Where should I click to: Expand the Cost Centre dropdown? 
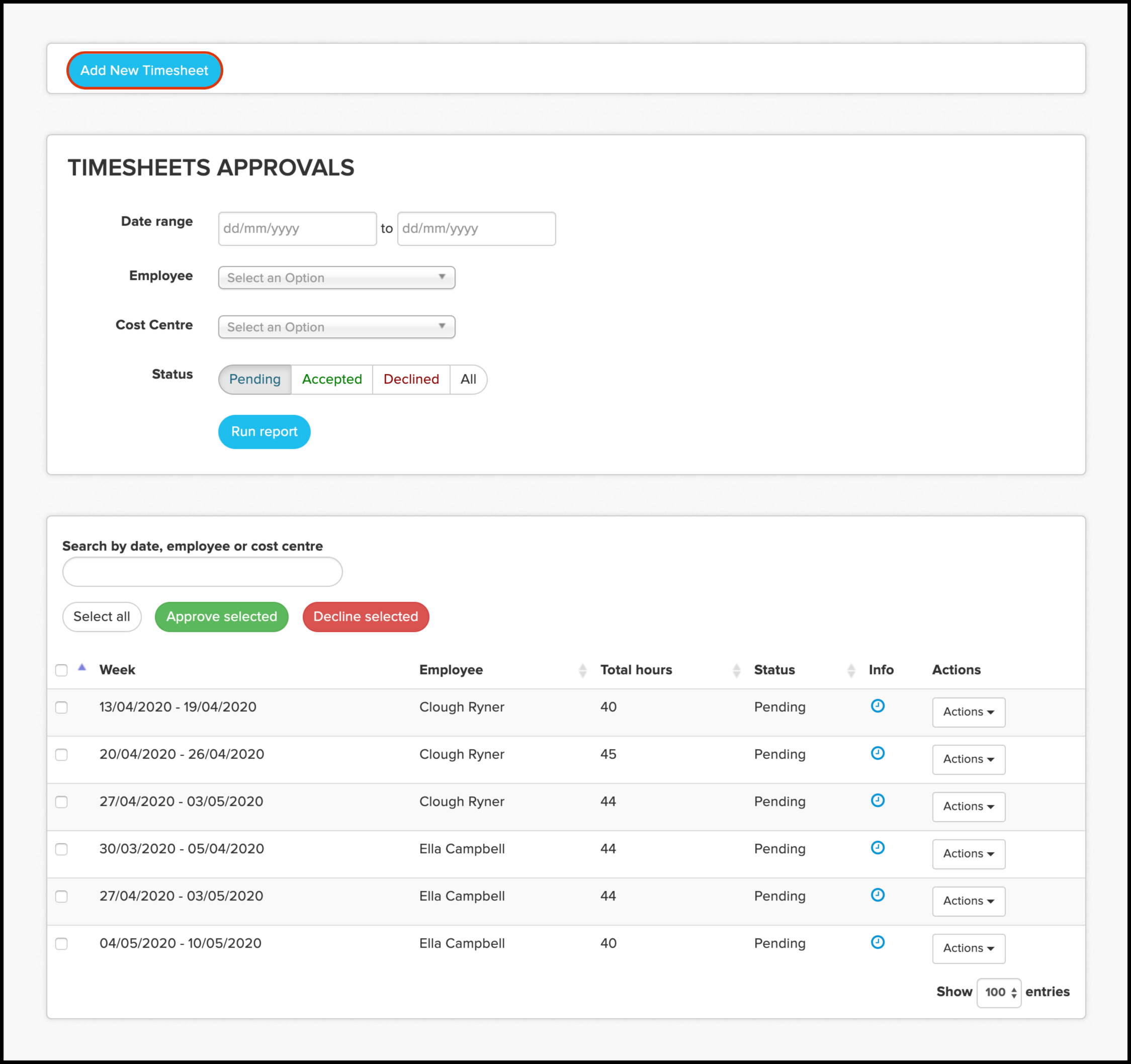tap(336, 327)
